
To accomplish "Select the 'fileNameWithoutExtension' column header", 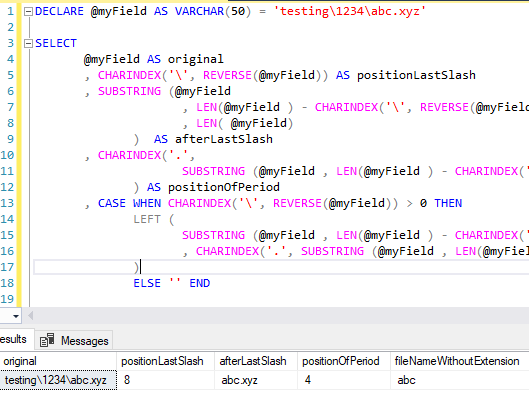I will 460,361.
